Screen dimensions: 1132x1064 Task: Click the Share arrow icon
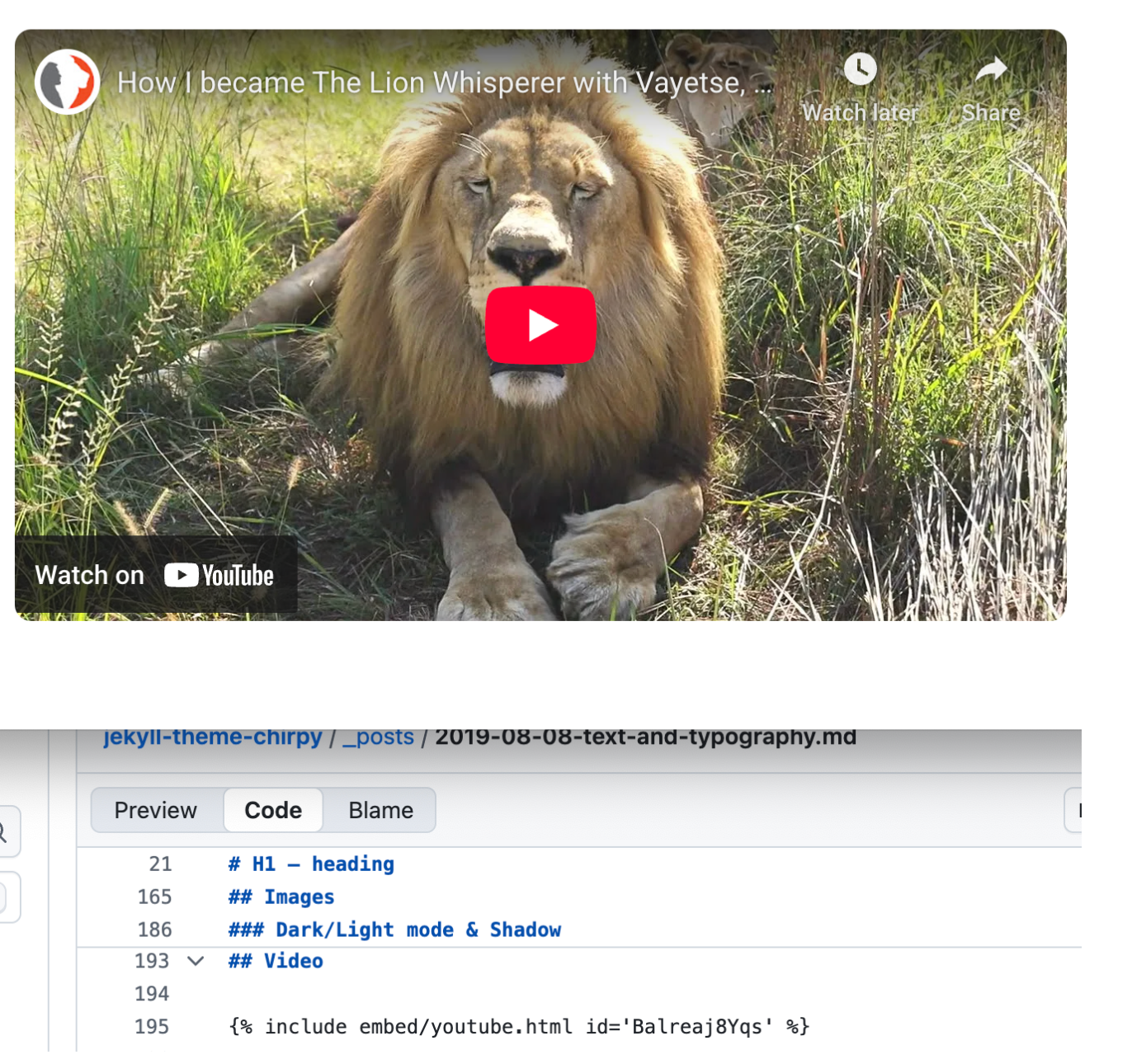point(991,70)
